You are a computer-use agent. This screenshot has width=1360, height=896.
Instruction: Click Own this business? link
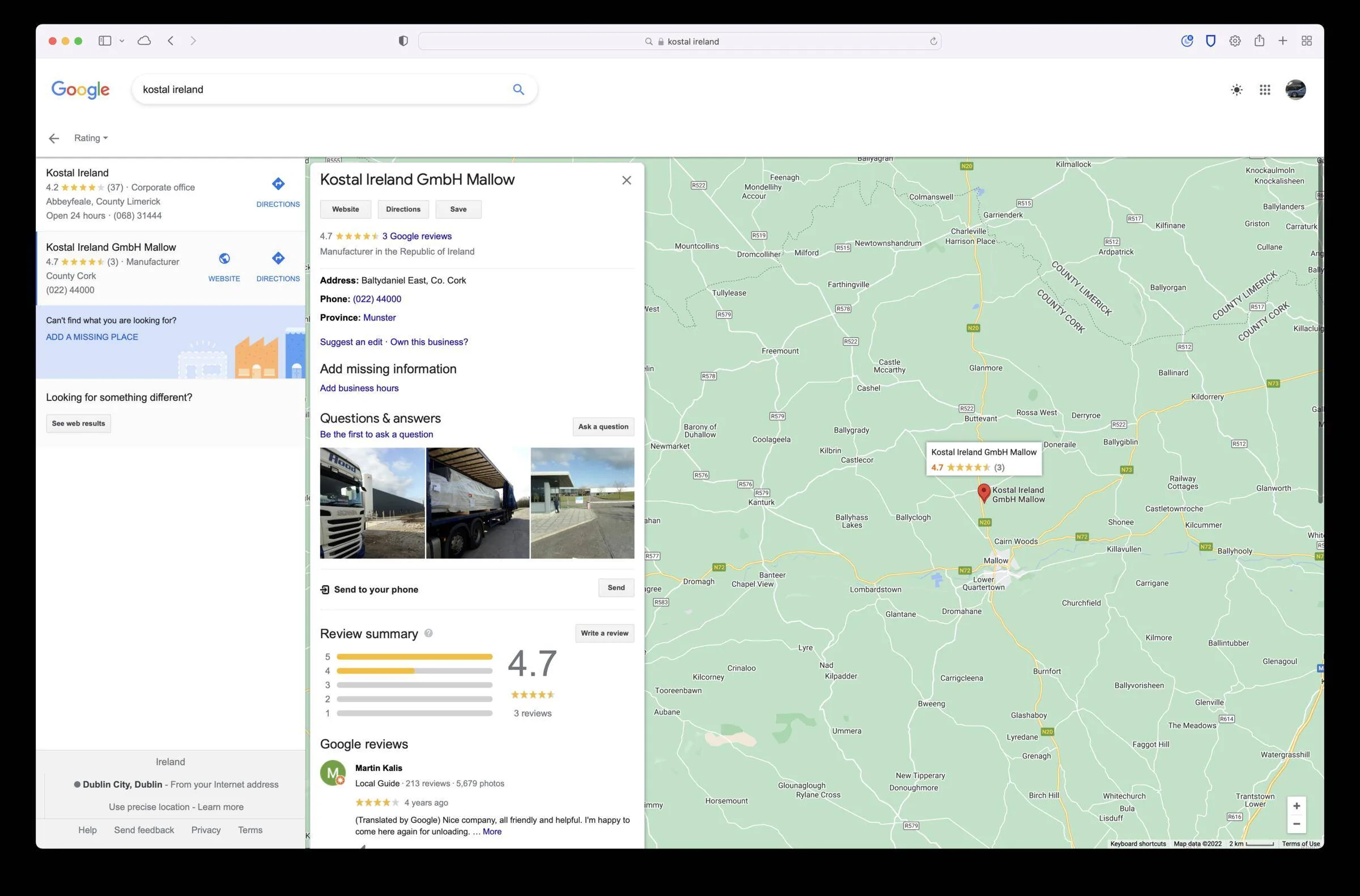429,342
